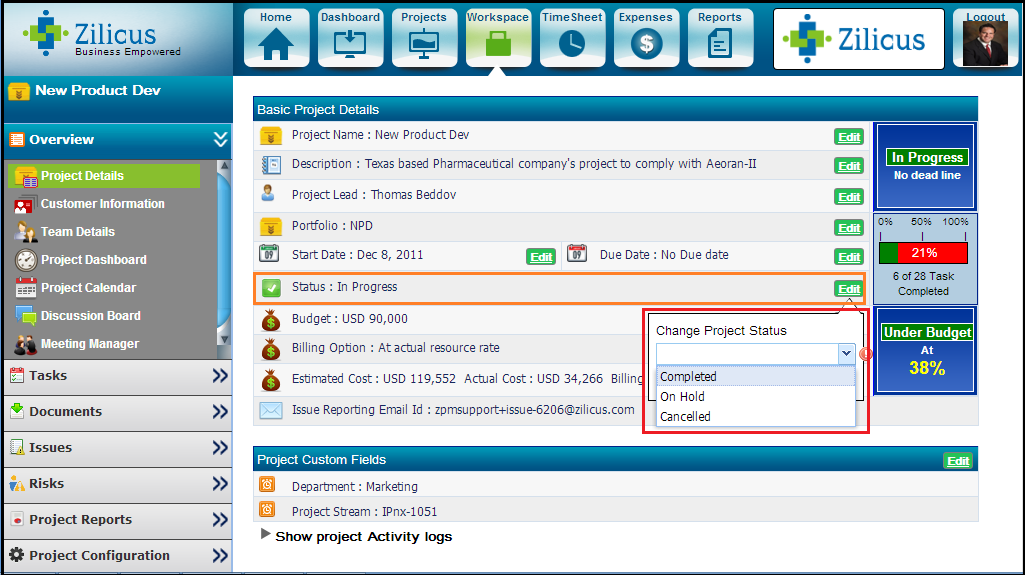Click Edit on Project Custom Fields
Image resolution: width=1025 pixels, height=575 pixels.
click(x=958, y=461)
